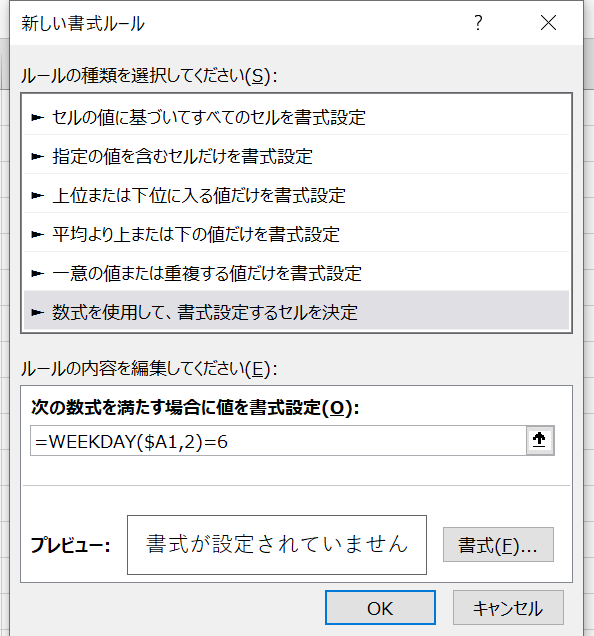The width and height of the screenshot is (594, 636).
Task: Choose 平均より上または下の値だけを書式設定 rule
Action: [x=296, y=234]
